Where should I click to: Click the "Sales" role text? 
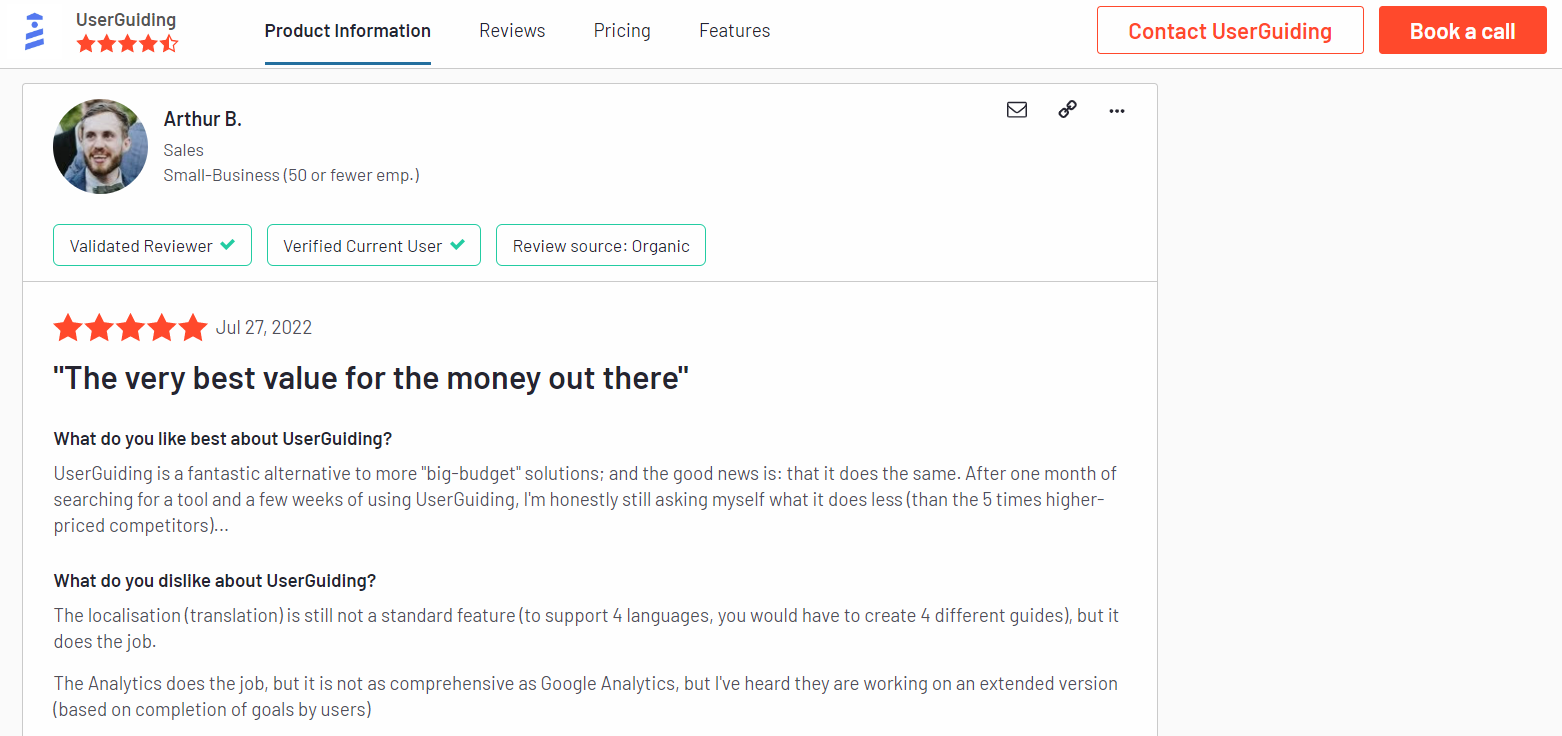coord(184,150)
